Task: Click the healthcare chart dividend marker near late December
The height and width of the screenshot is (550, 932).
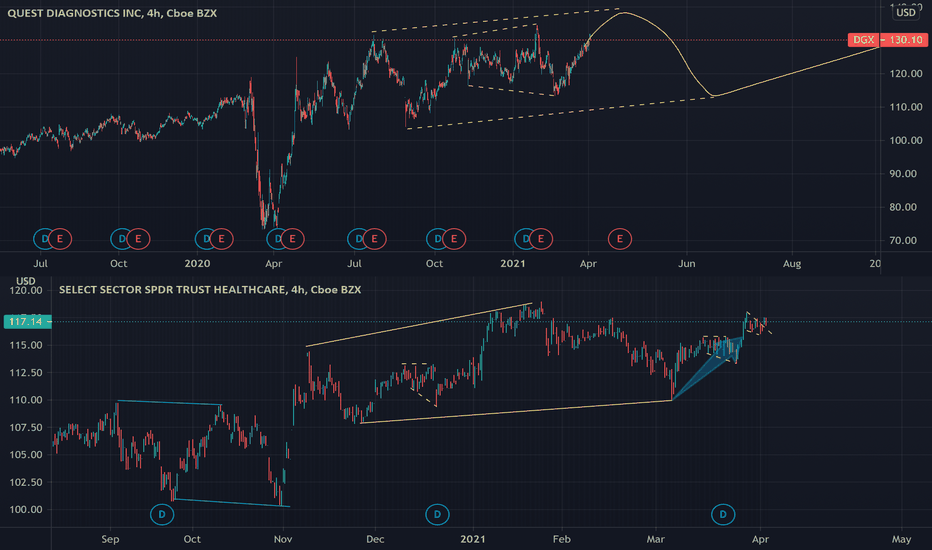Action: coord(437,514)
